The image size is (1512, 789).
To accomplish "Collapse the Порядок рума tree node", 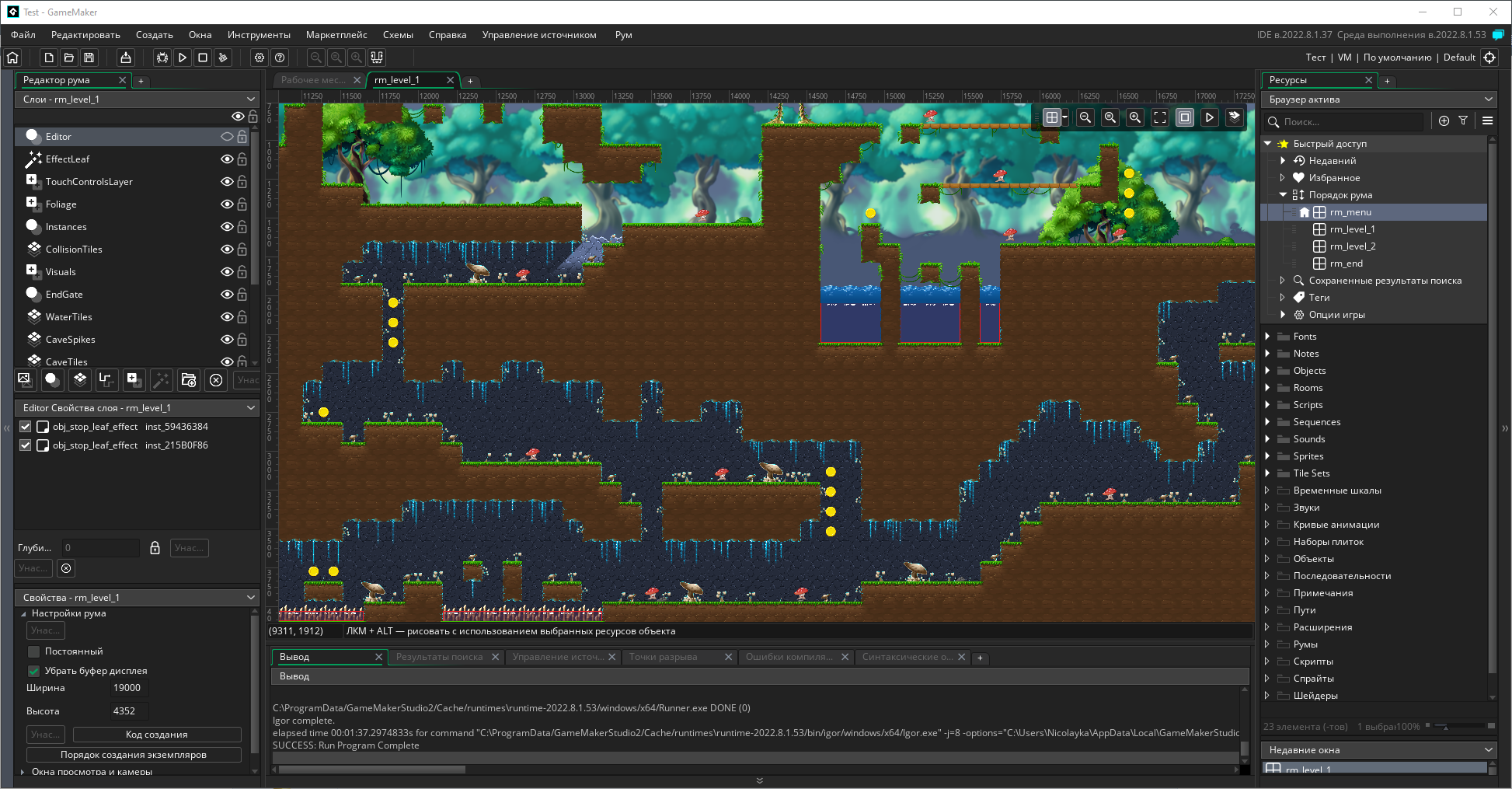I will pos(1283,195).
